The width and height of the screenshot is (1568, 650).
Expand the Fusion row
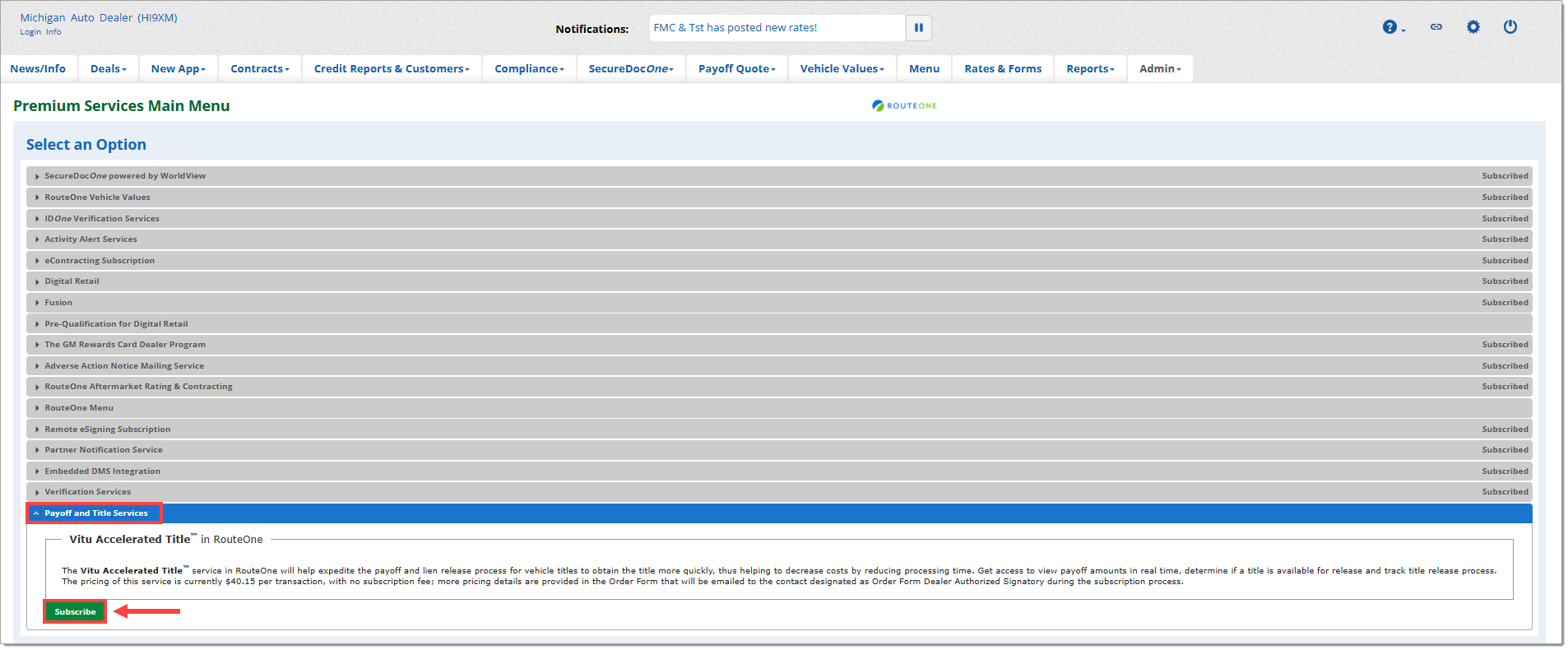pyautogui.click(x=779, y=303)
